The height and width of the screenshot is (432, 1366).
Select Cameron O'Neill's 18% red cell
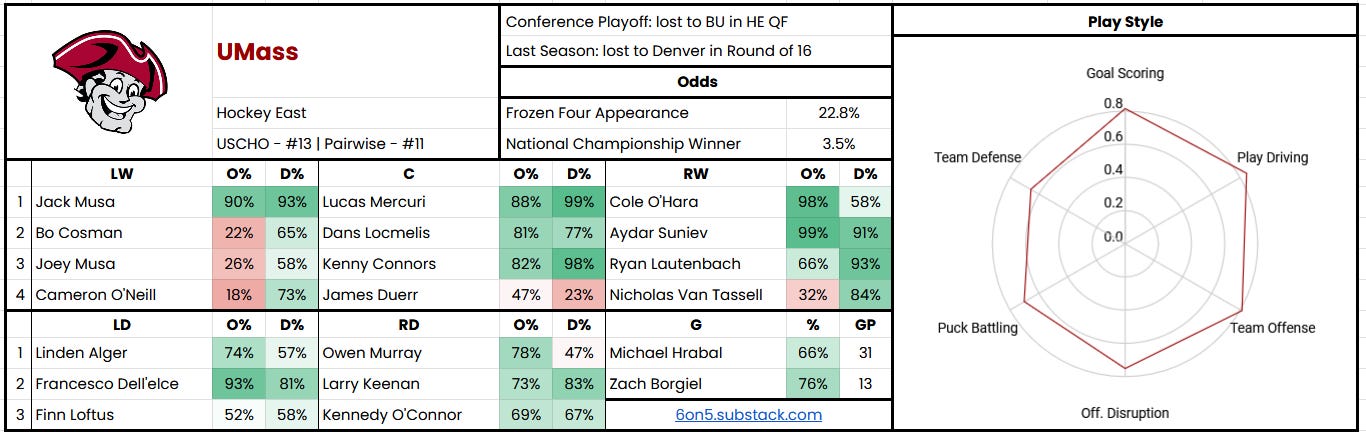239,295
